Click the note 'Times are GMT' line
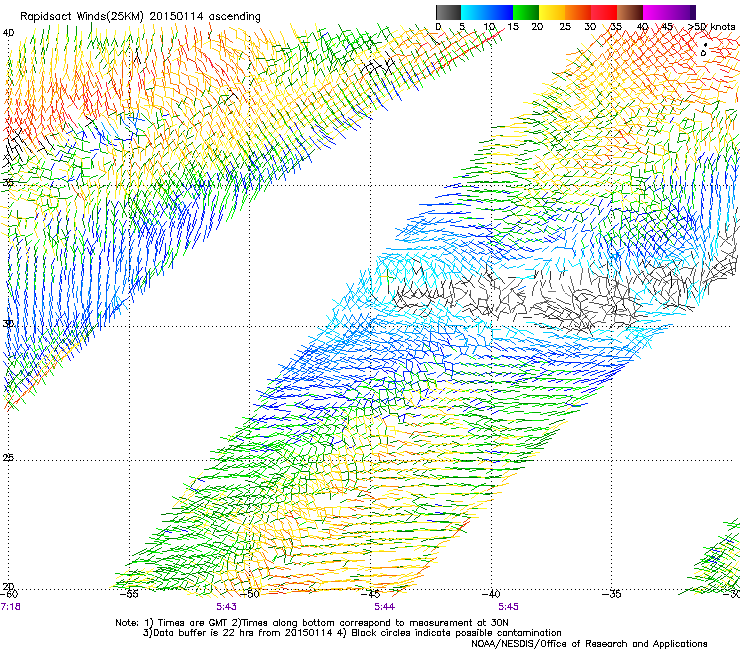The image size is (740, 650). [x=312, y=623]
